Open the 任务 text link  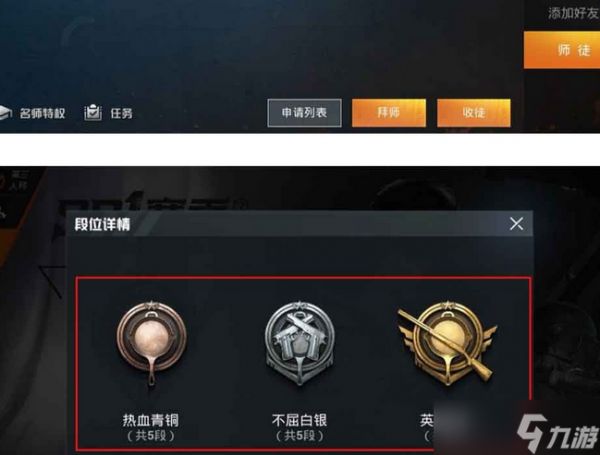tap(121, 113)
